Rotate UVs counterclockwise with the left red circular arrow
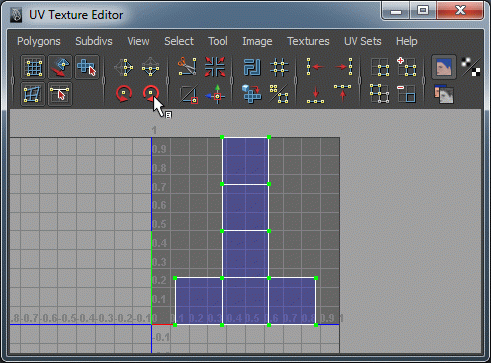Viewport: 491px width, 363px height. (x=124, y=94)
